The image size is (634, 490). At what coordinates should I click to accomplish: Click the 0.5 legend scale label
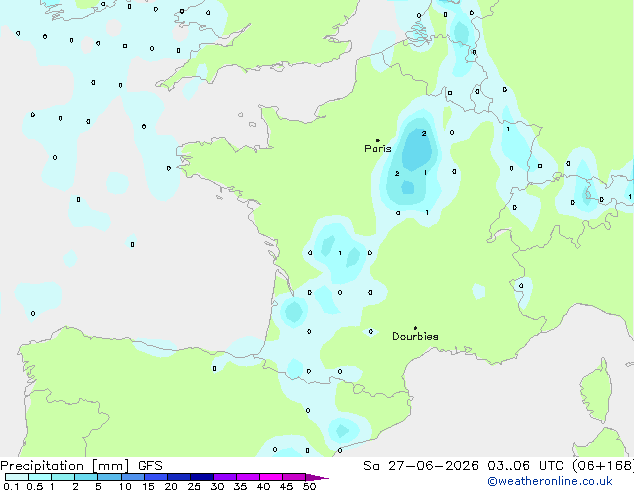(x=34, y=486)
